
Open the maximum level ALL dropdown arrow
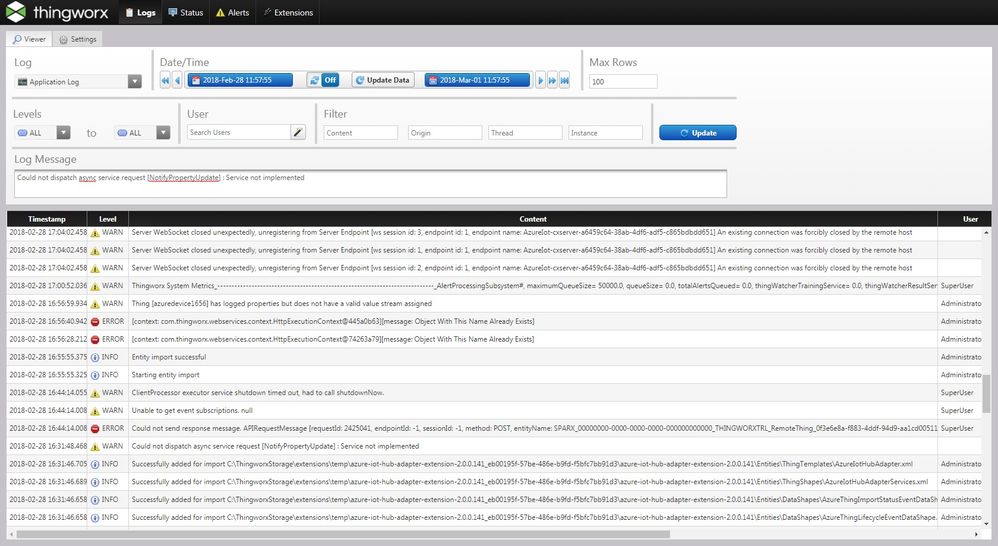(164, 132)
